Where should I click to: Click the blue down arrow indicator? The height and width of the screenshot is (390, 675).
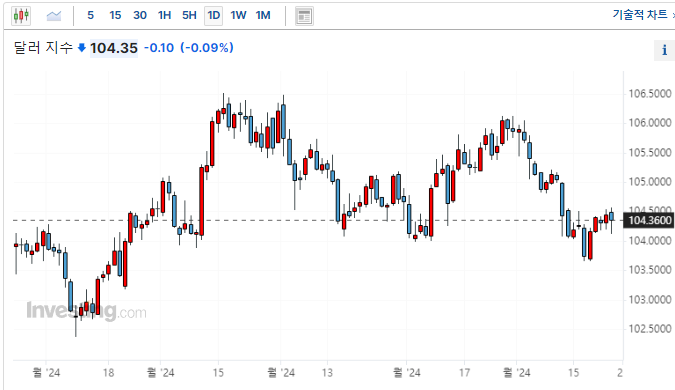pyautogui.click(x=81, y=48)
